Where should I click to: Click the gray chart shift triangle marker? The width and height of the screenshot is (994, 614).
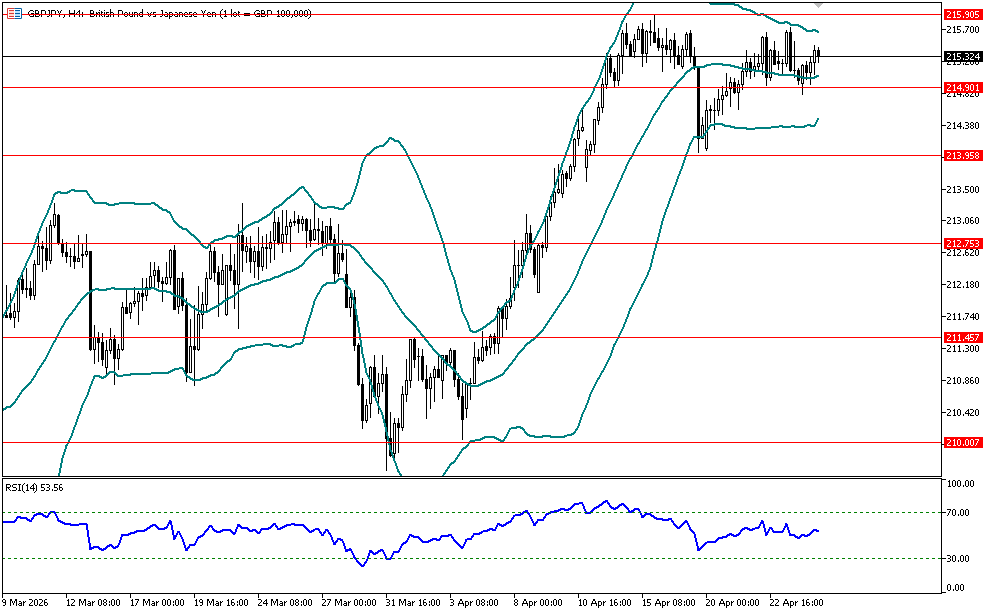(x=819, y=6)
